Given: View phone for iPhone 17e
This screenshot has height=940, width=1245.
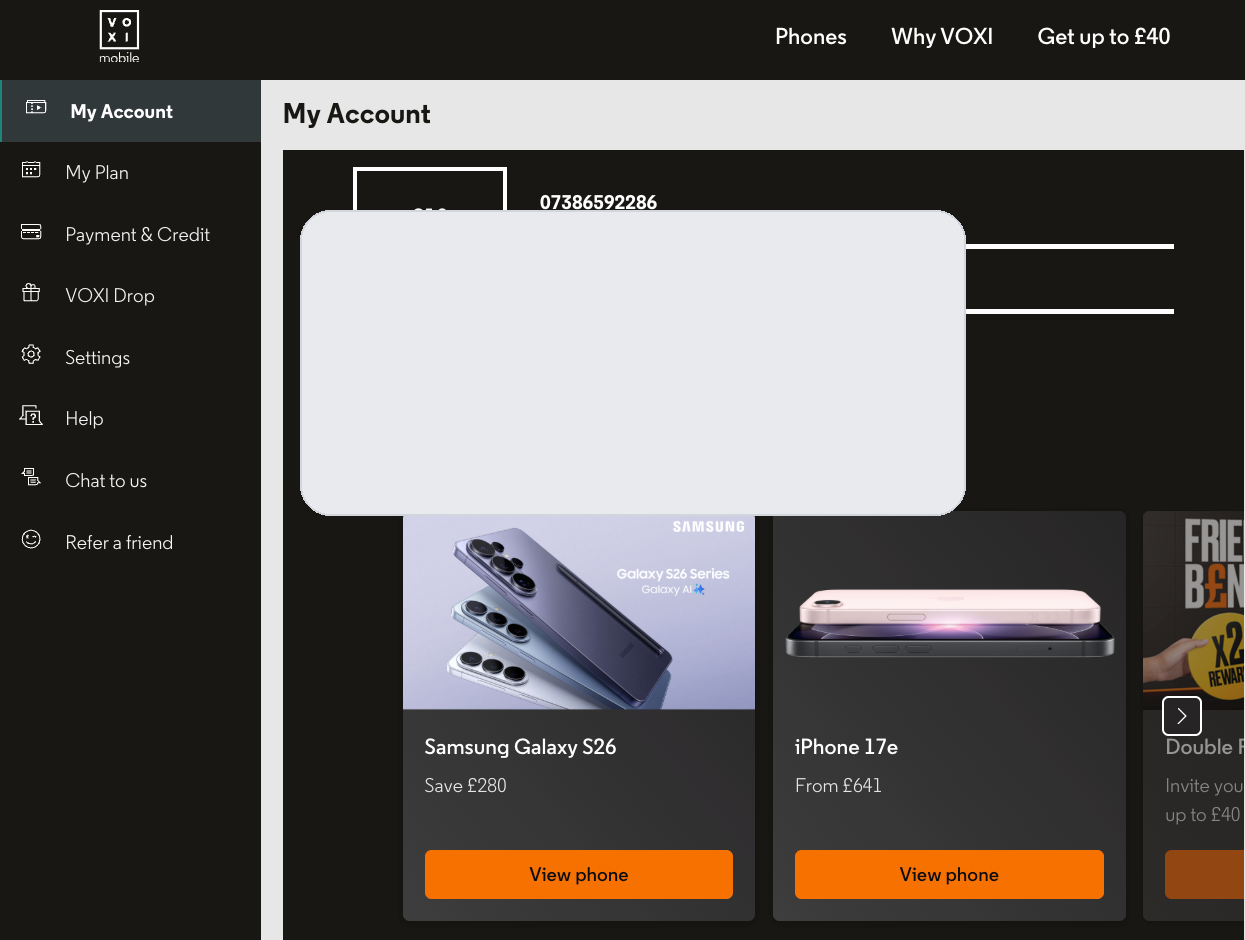Looking at the screenshot, I should click(949, 874).
